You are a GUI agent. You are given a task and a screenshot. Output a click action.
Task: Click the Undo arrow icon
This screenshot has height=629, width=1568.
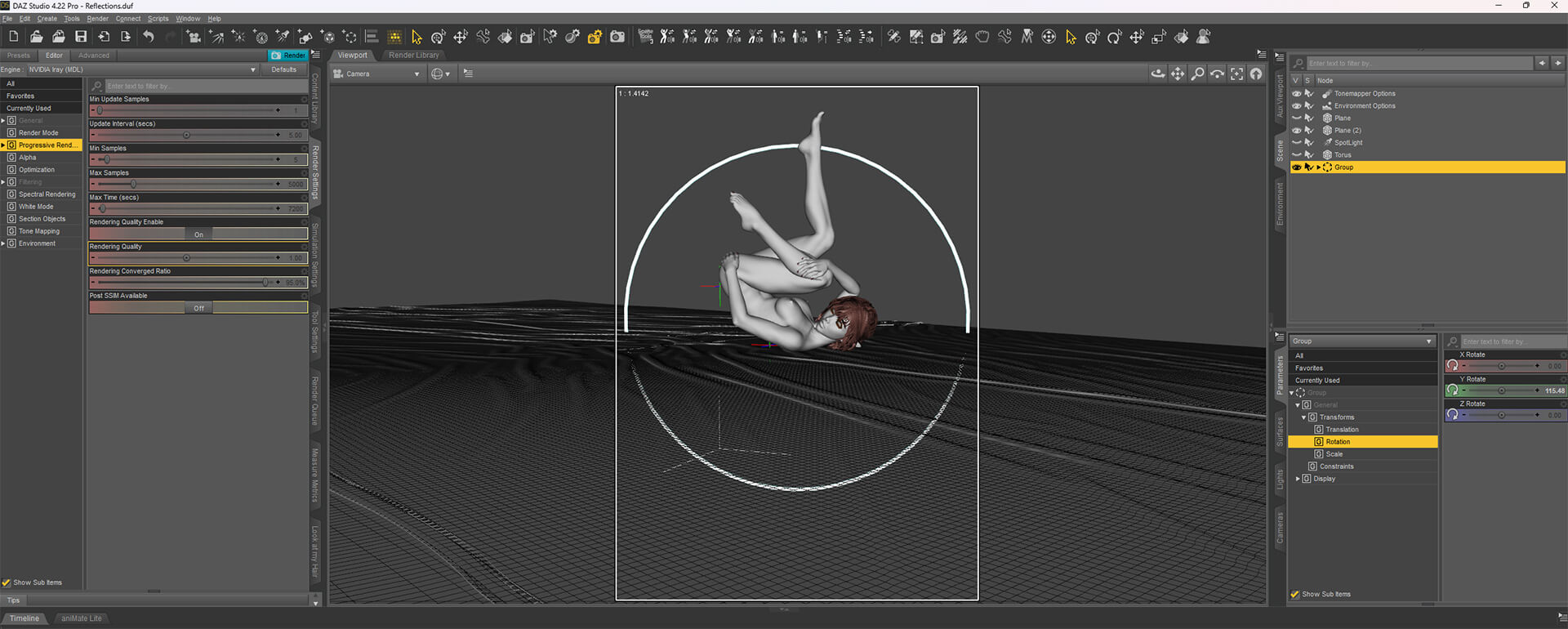[148, 37]
